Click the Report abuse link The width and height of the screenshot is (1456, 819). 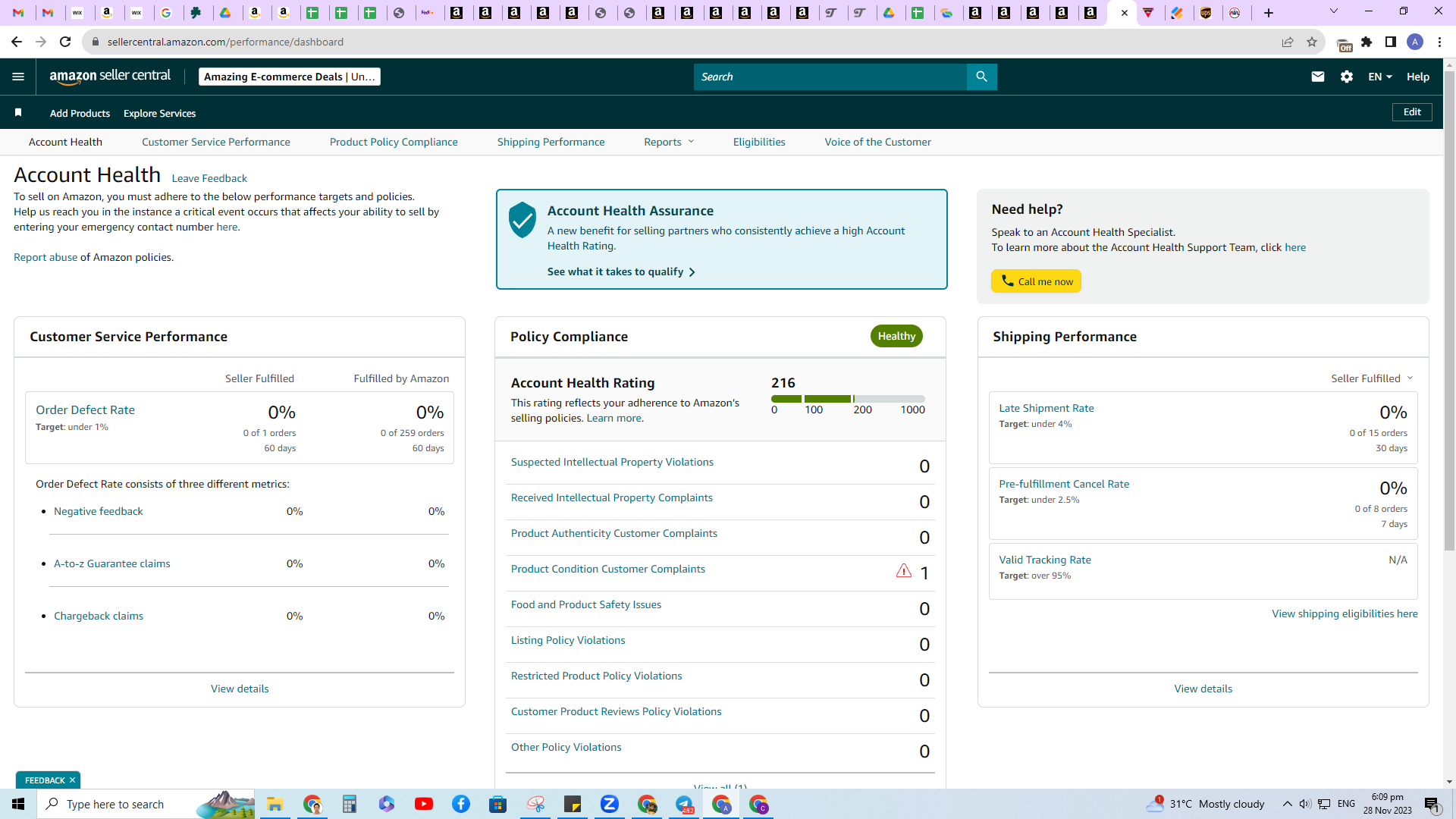pos(45,257)
